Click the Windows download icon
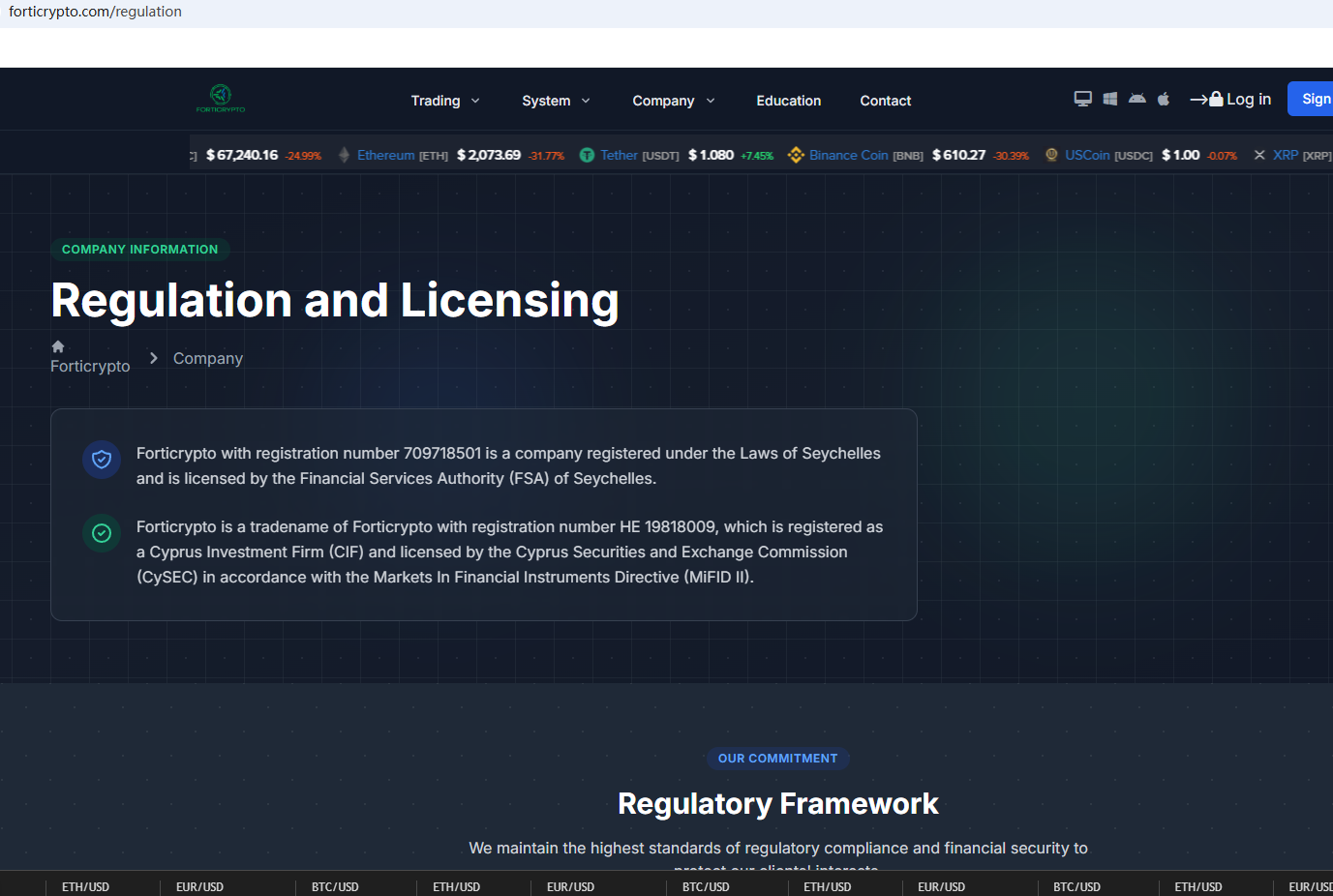 coord(1109,99)
